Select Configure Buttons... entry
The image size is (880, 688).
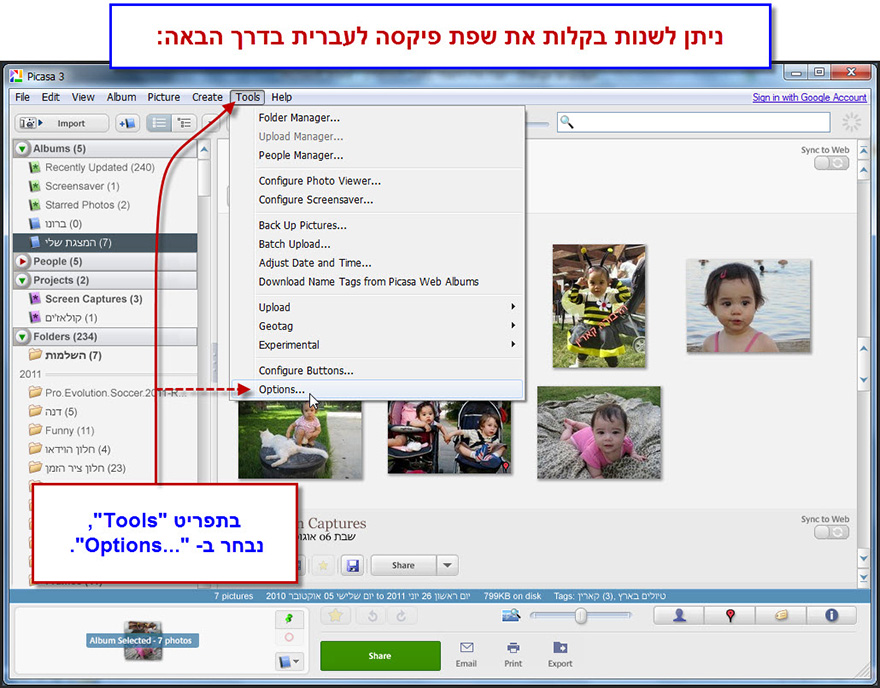click(x=377, y=370)
